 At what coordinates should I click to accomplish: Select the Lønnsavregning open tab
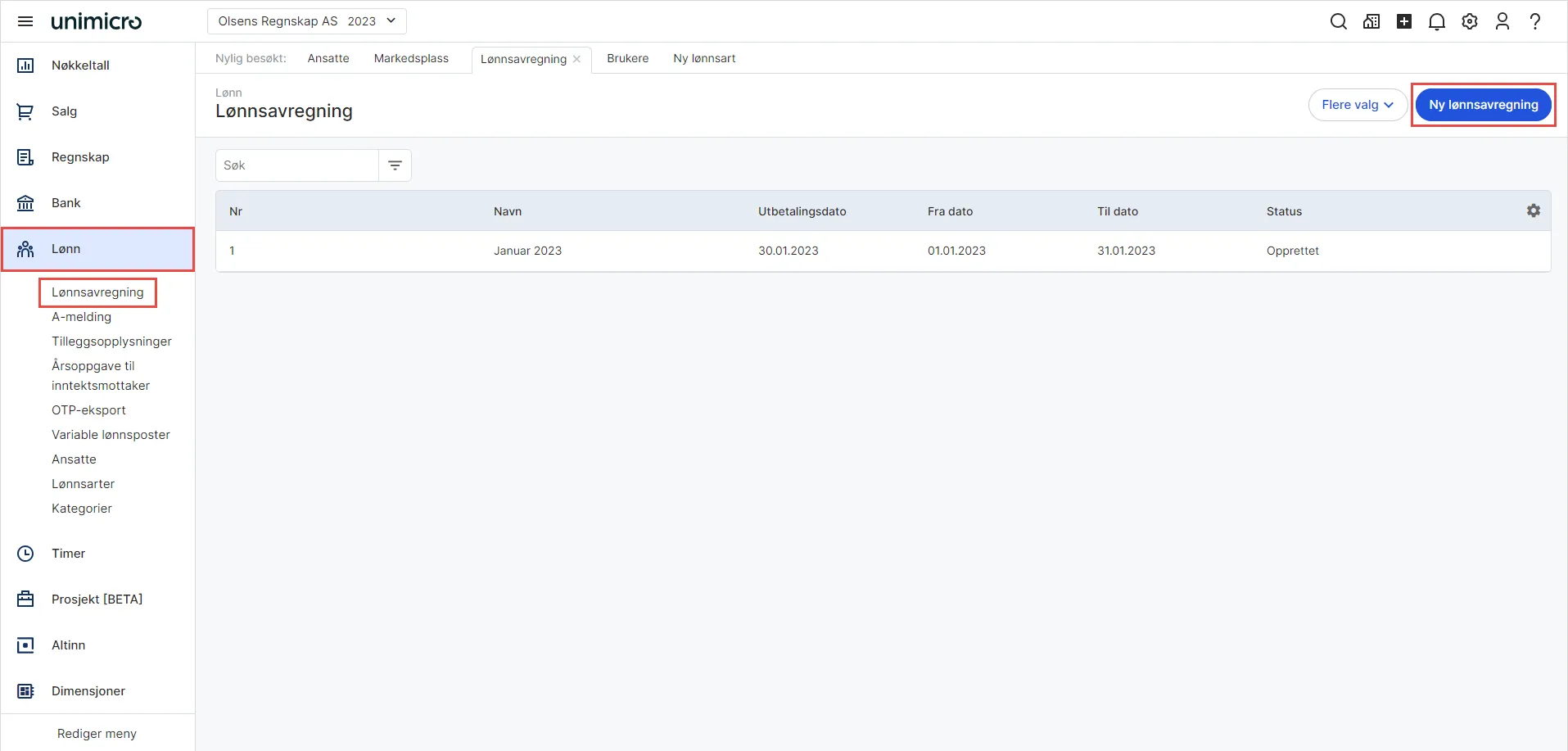[x=523, y=59]
